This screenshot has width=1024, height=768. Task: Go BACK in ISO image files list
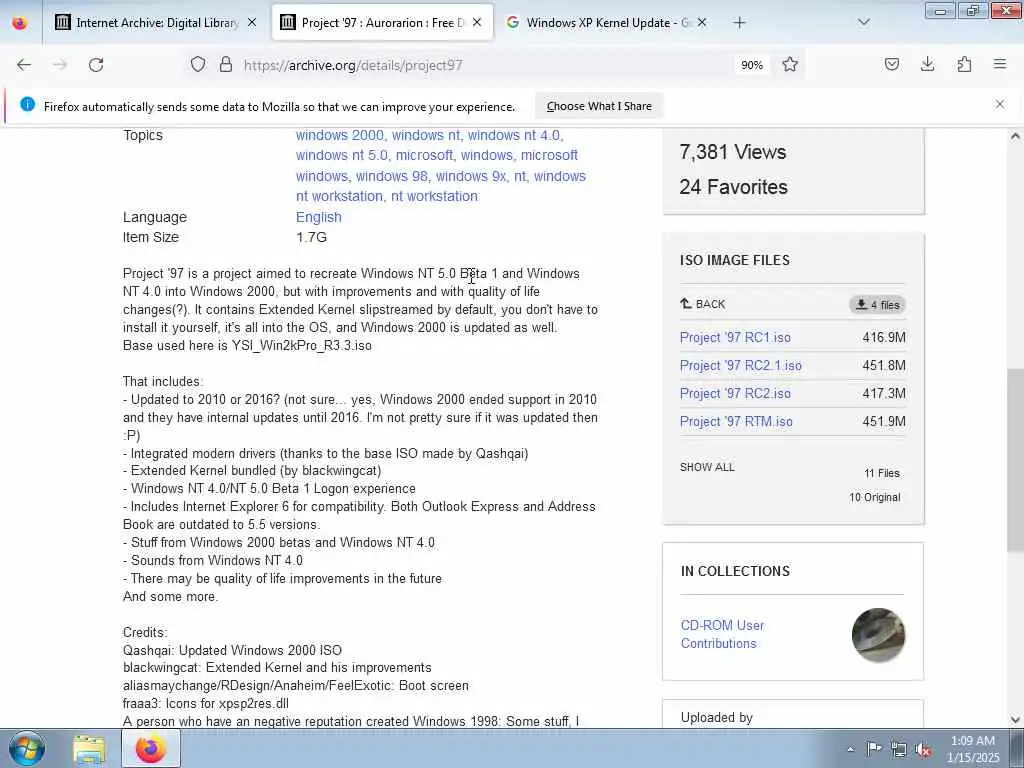(703, 304)
